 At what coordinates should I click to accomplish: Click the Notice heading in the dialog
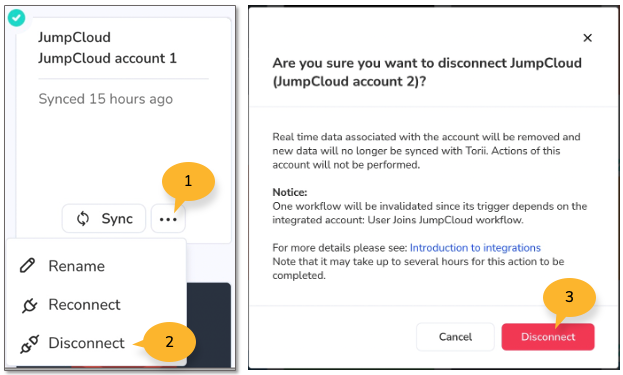point(290,192)
